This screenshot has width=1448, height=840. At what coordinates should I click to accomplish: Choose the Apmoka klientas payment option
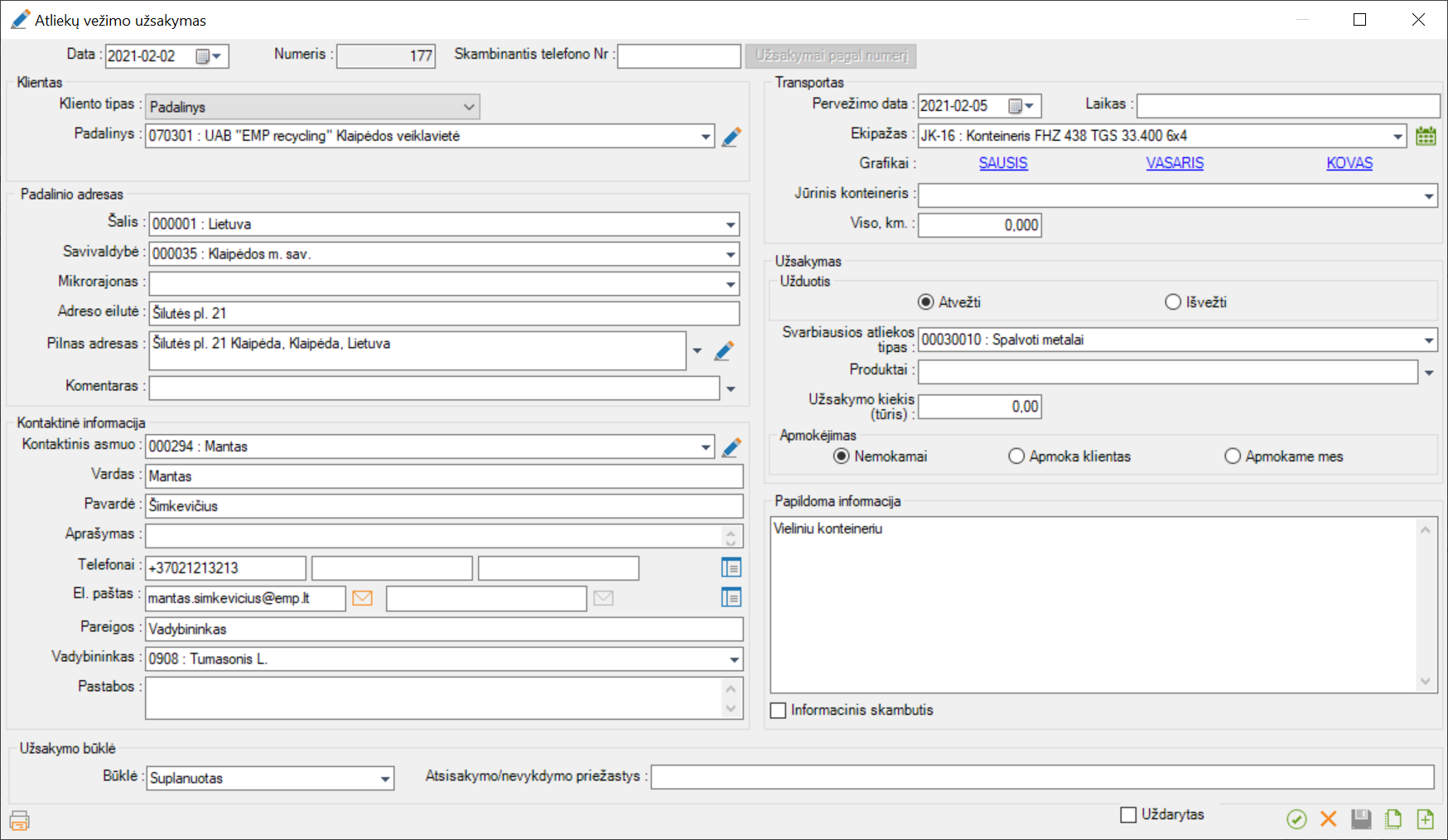[1016, 456]
